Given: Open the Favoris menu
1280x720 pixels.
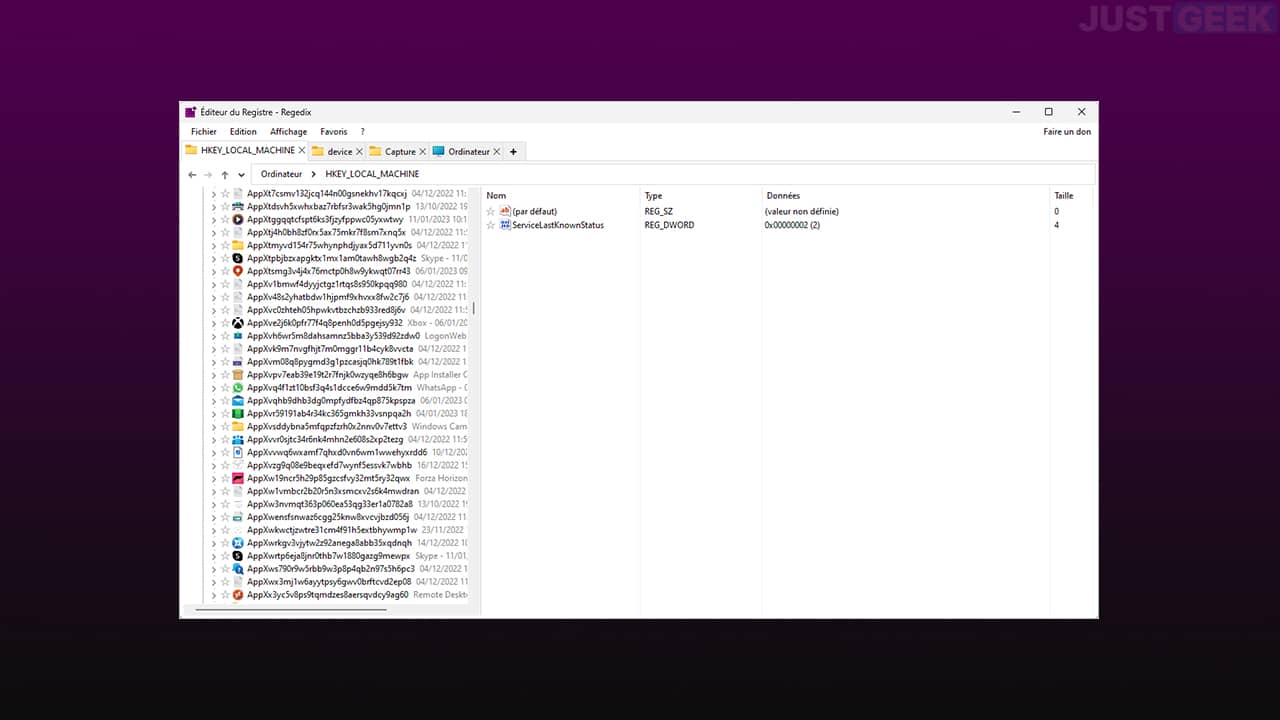Looking at the screenshot, I should [334, 131].
